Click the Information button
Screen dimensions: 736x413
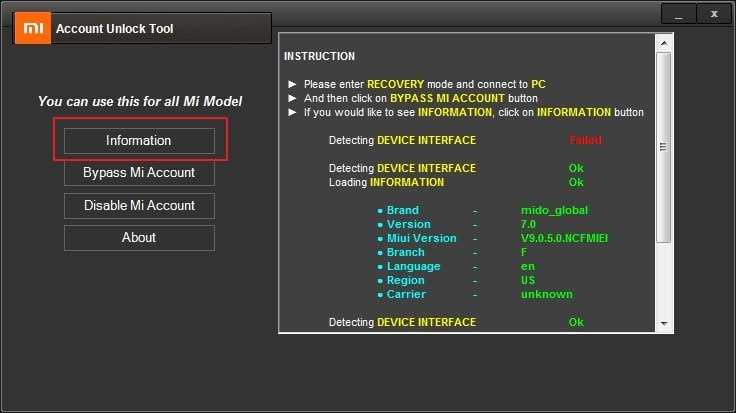pyautogui.click(x=139, y=141)
